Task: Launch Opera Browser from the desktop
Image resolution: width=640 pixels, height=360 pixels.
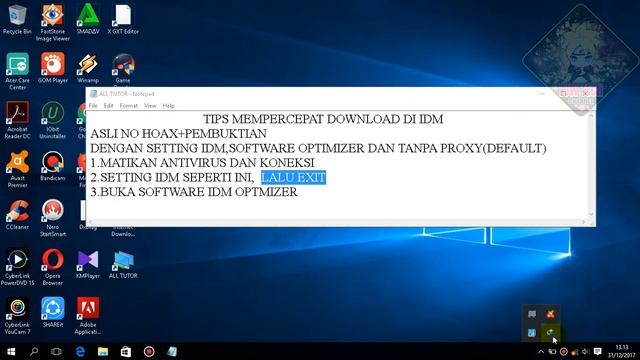Action: pyautogui.click(x=53, y=267)
